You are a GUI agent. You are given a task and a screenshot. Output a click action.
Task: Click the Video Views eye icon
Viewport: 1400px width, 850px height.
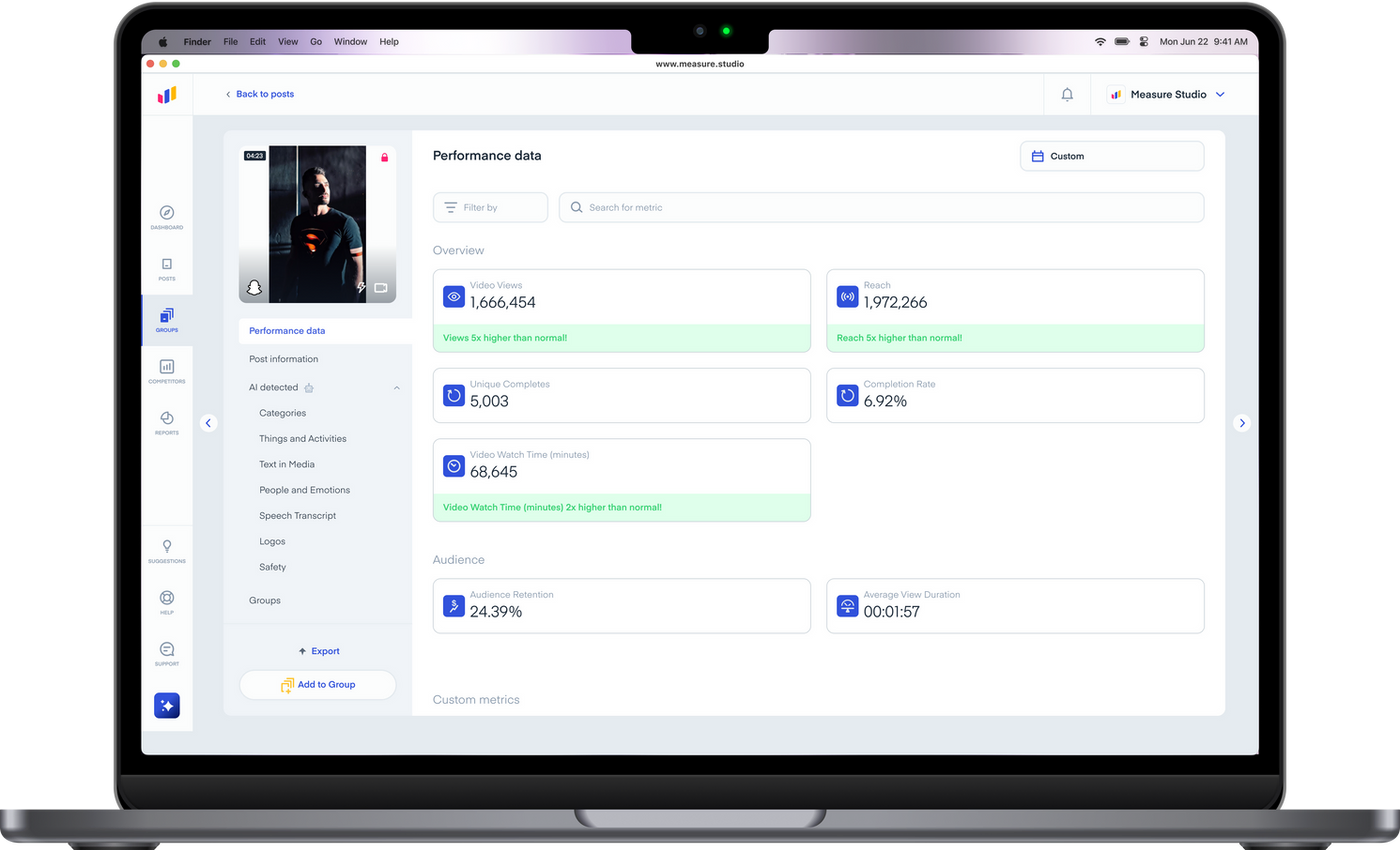(454, 297)
